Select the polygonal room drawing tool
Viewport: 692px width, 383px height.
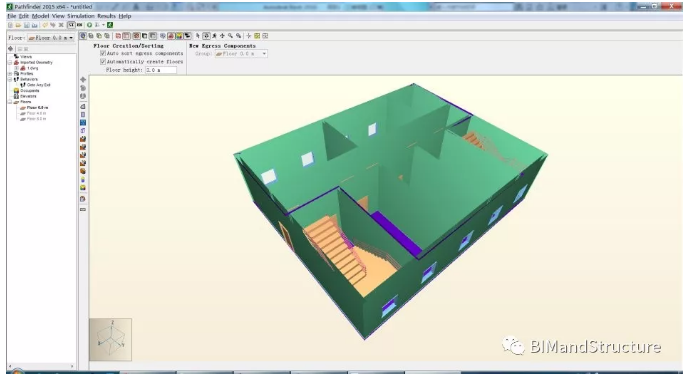[x=83, y=106]
